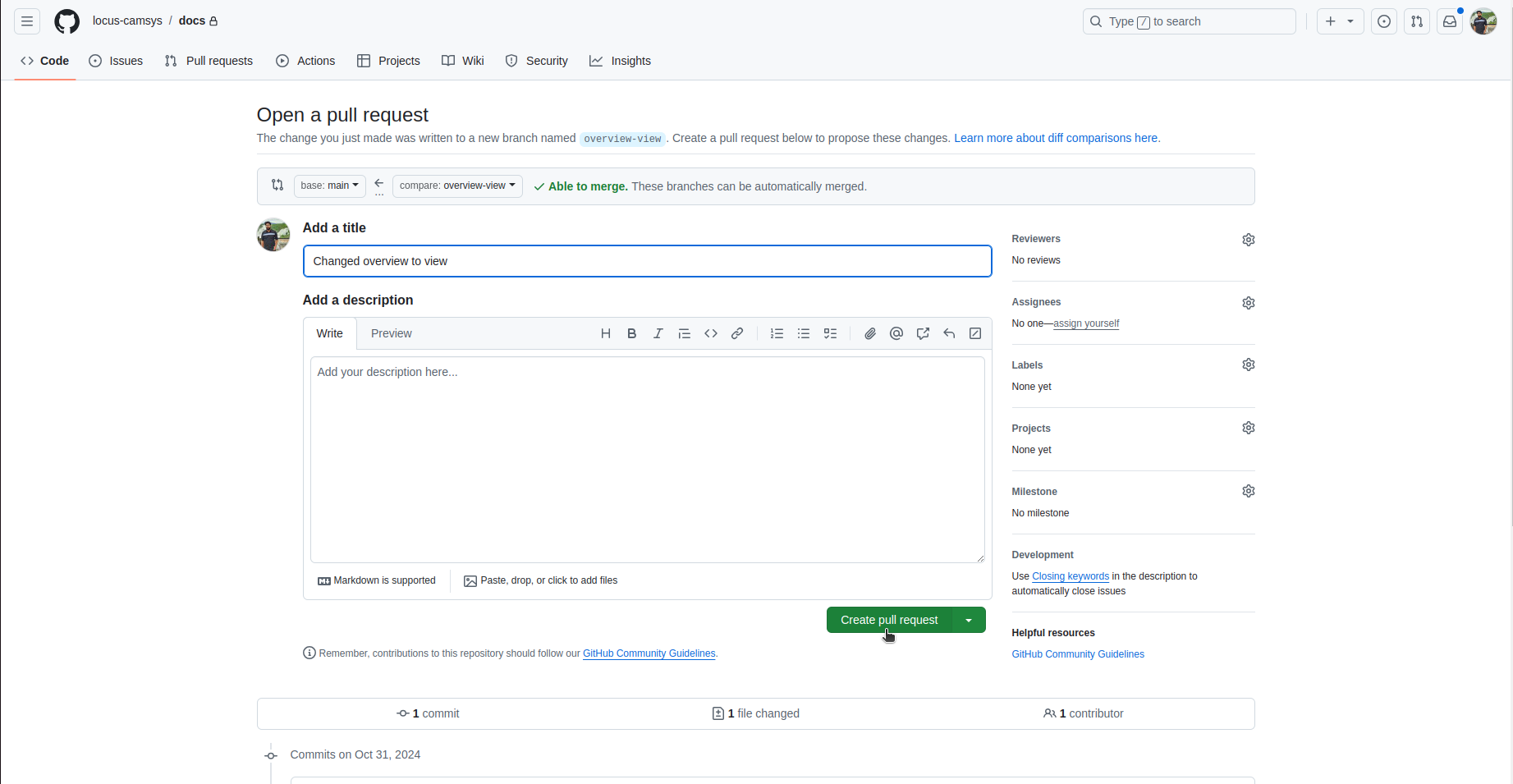Click into the pull request title field

(x=647, y=261)
